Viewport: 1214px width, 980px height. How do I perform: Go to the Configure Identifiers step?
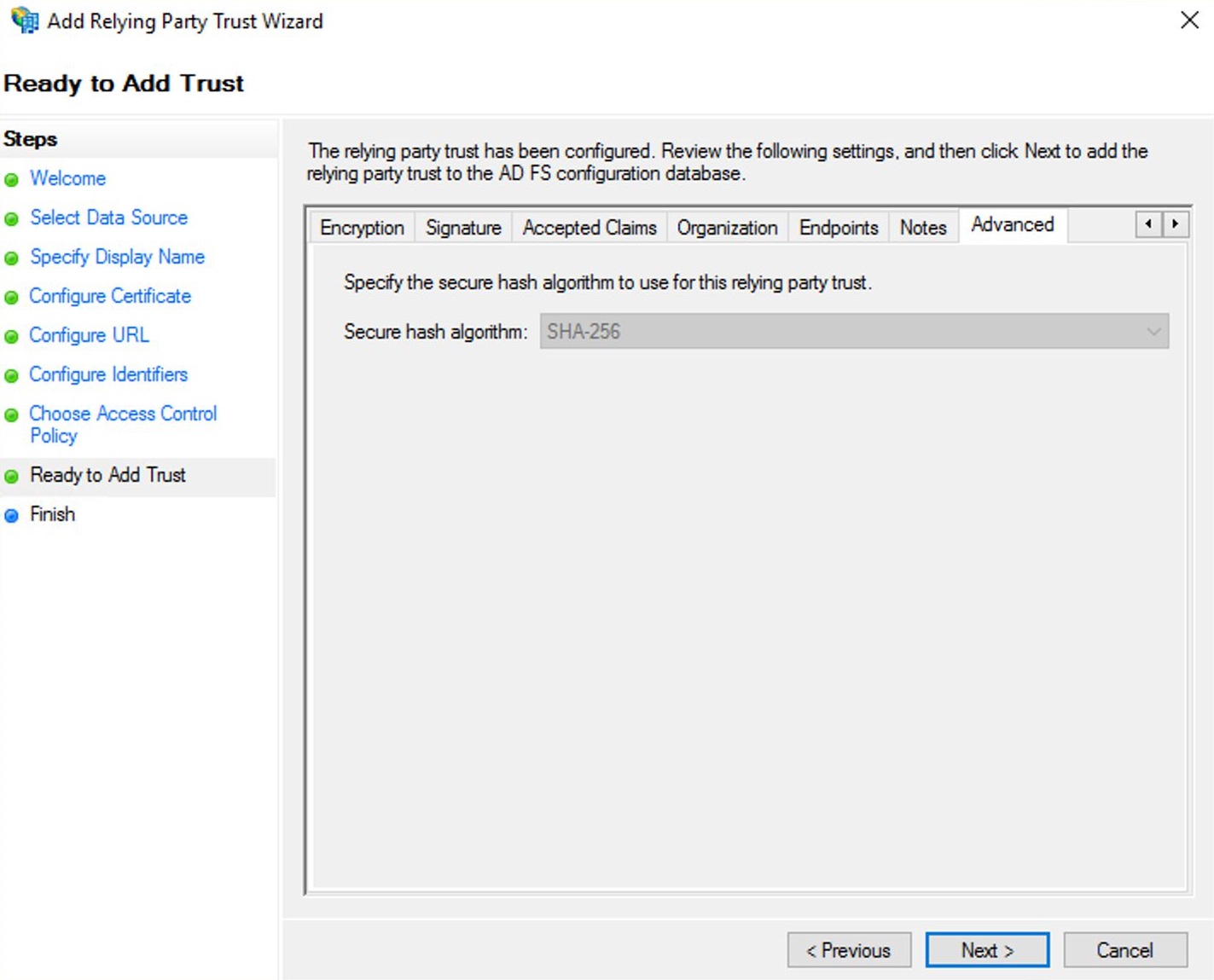(108, 374)
